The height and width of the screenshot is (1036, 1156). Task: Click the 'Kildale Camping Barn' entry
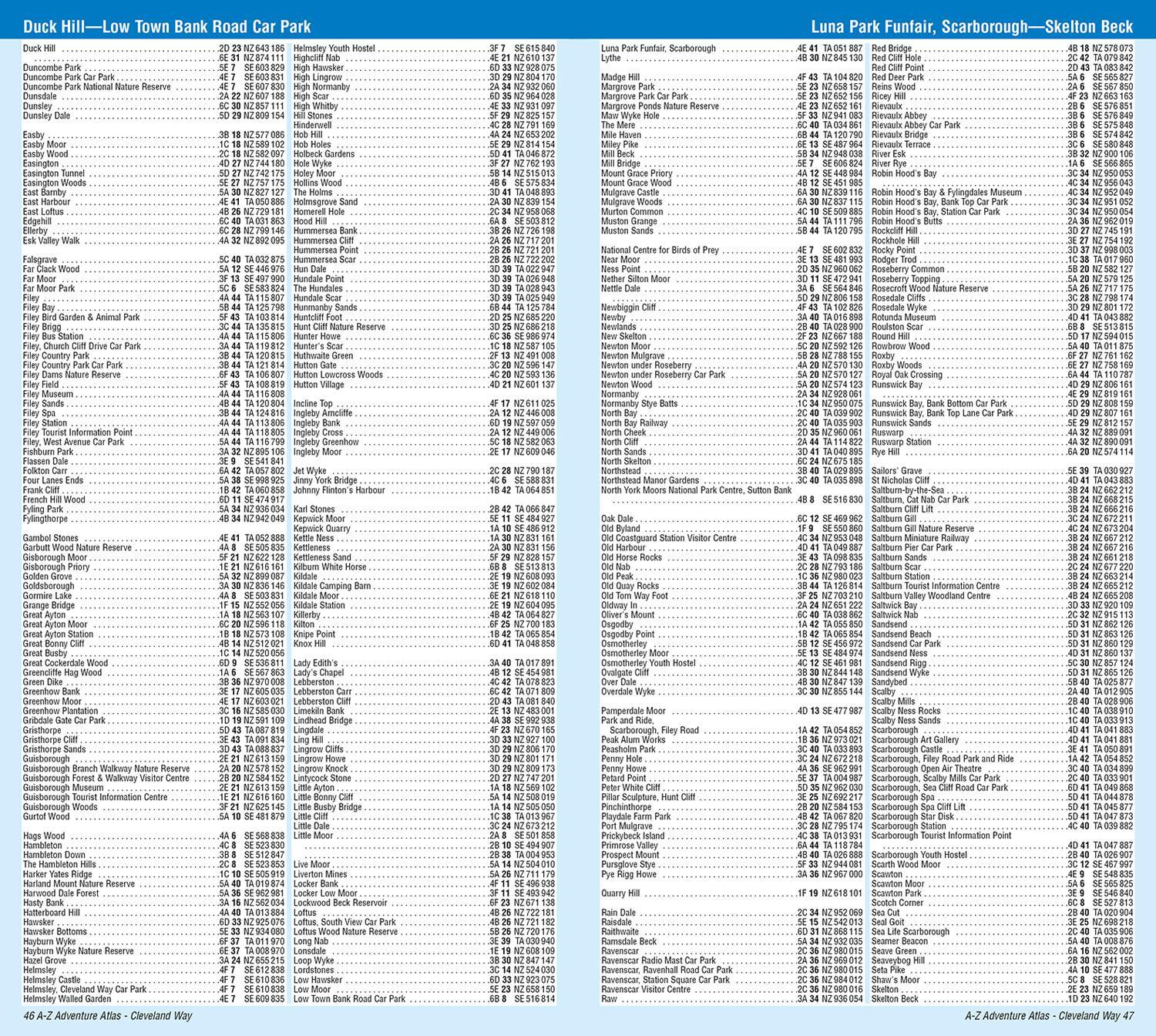424,586
